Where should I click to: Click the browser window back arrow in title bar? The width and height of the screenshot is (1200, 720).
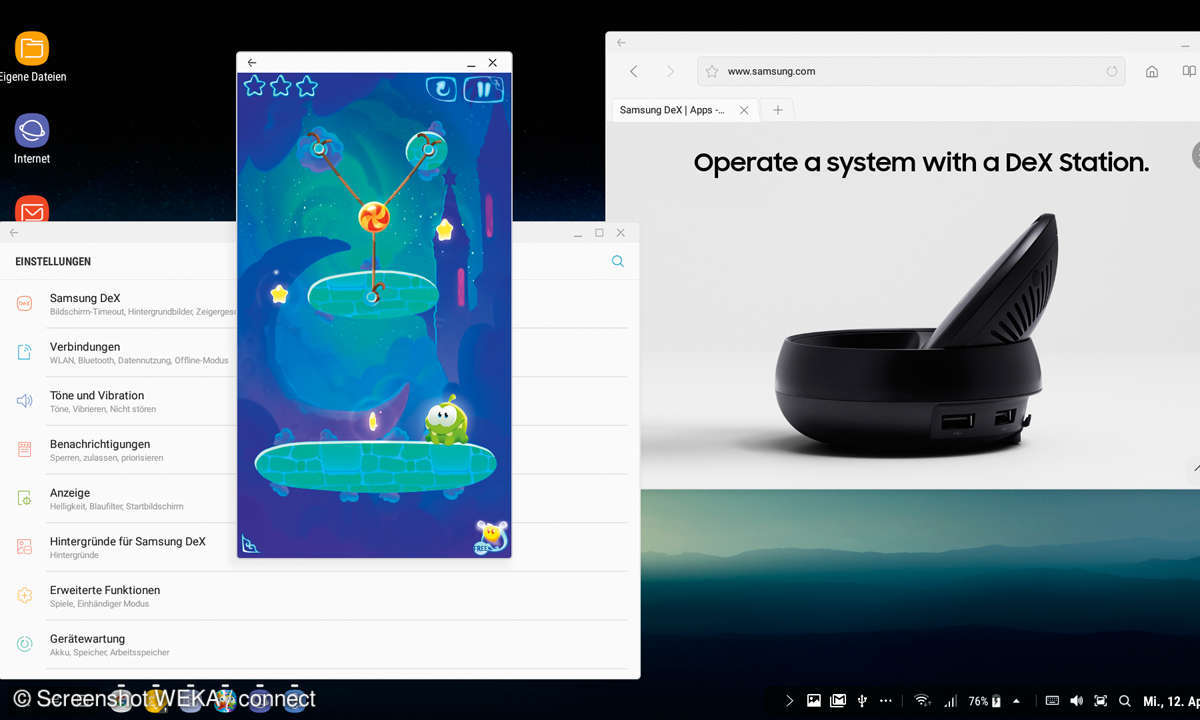[x=621, y=42]
